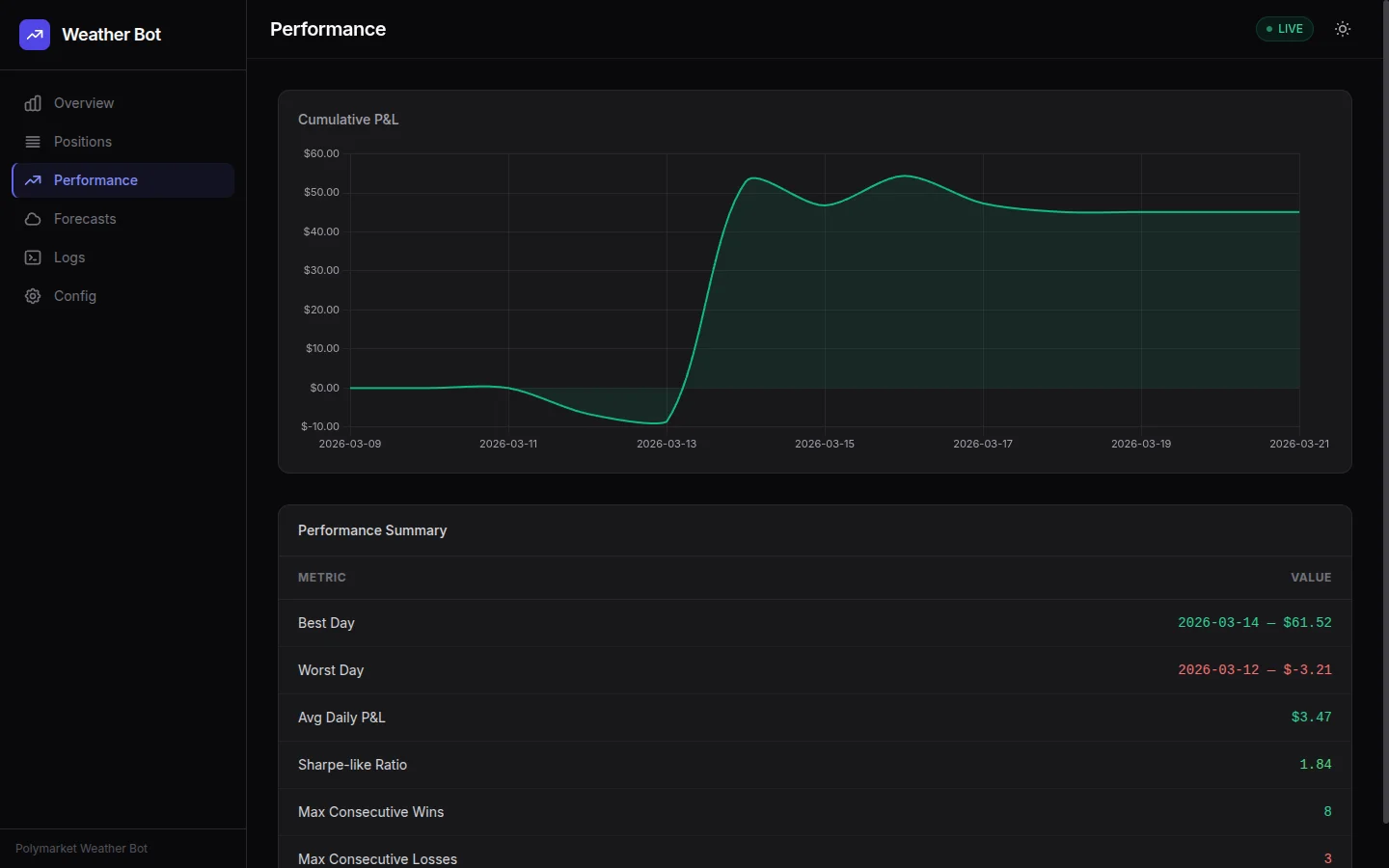1389x868 pixels.
Task: Open Forecasts from the sidebar
Action: [x=85, y=219]
